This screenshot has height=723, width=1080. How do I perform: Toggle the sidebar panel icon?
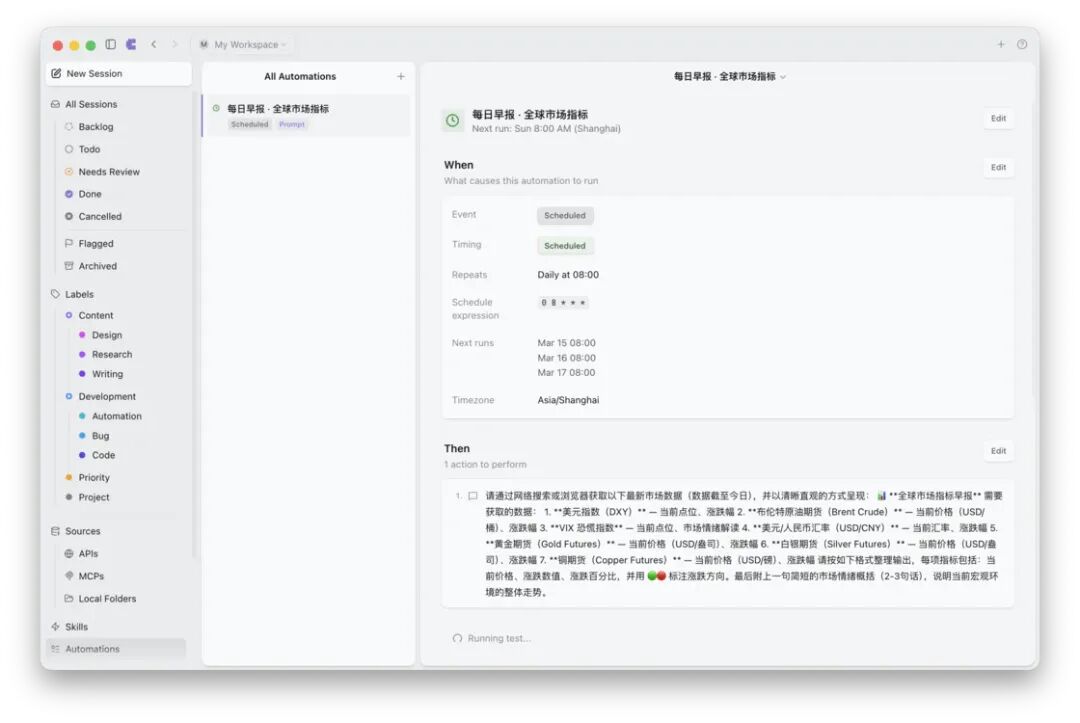pyautogui.click(x=110, y=45)
